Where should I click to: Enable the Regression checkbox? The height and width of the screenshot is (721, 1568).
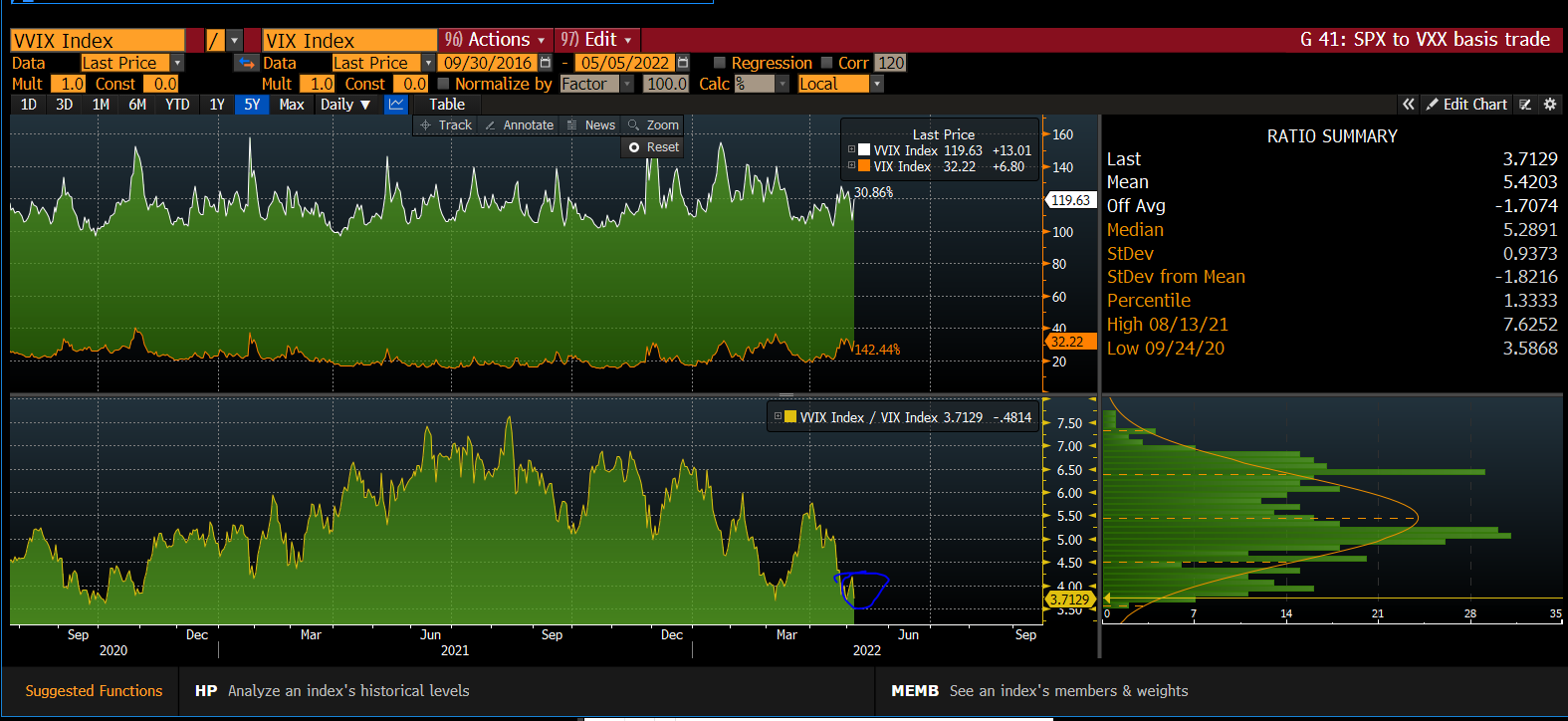tap(720, 63)
